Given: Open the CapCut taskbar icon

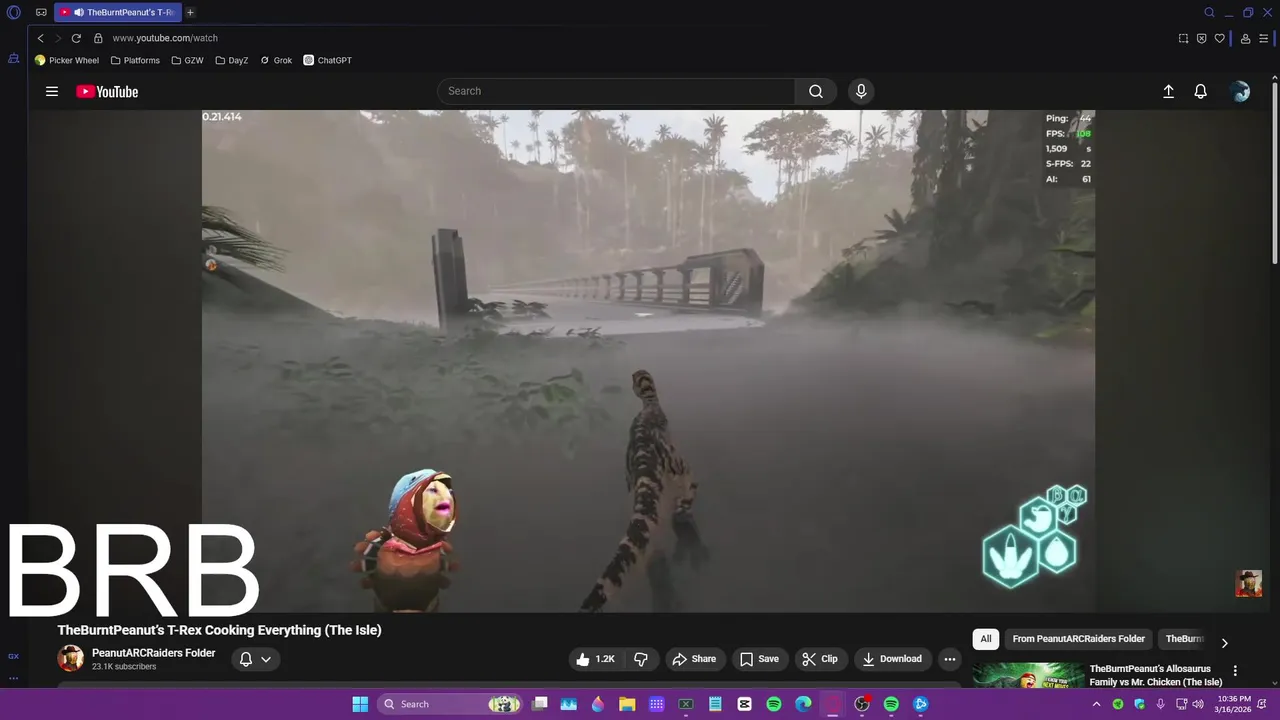Looking at the screenshot, I should click(x=744, y=704).
